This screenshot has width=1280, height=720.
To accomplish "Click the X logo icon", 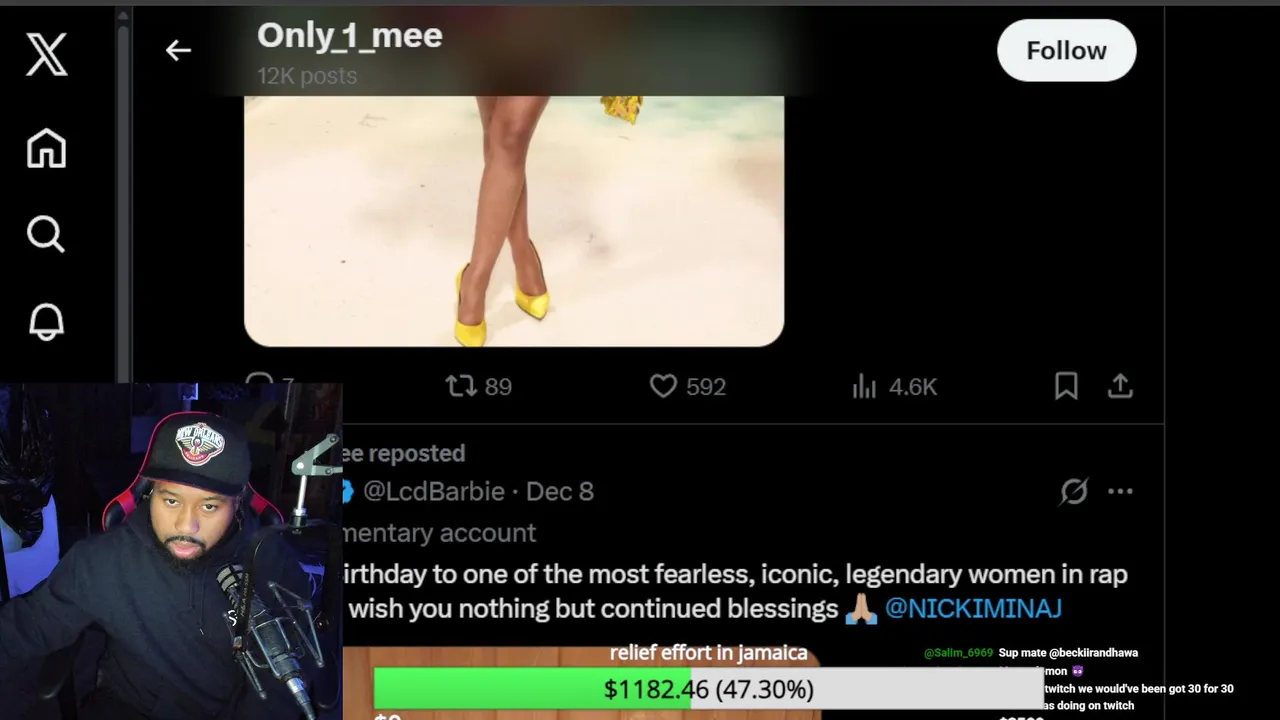I will [x=46, y=54].
